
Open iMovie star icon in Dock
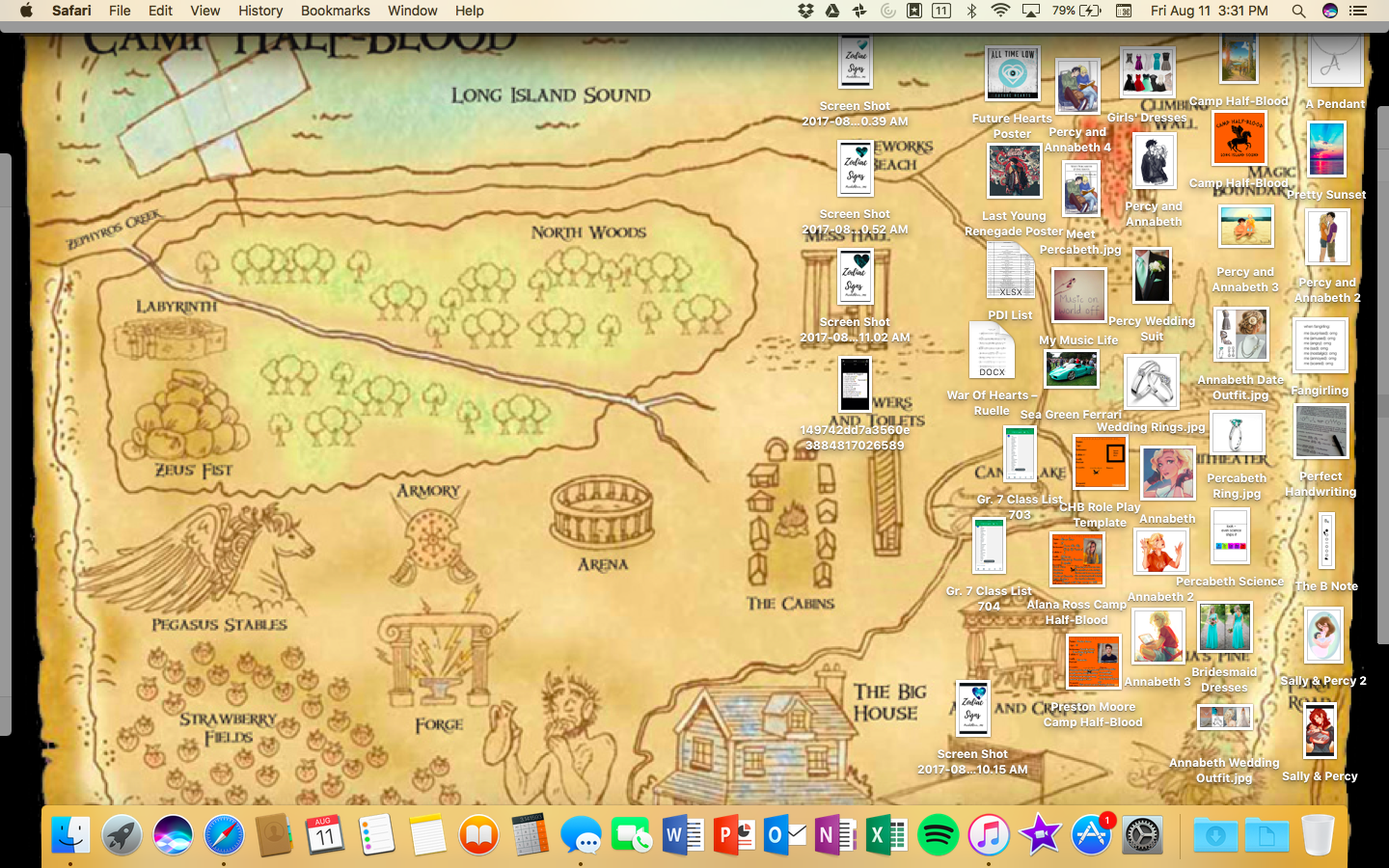coord(1040,835)
